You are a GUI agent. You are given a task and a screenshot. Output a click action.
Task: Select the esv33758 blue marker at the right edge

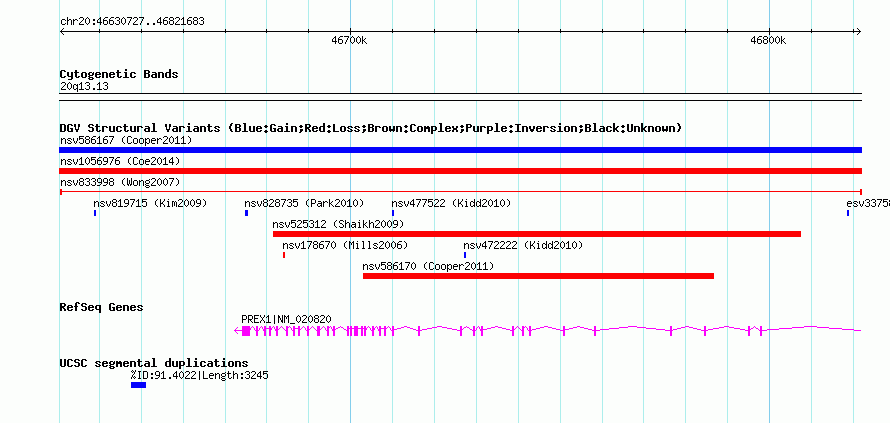848,213
